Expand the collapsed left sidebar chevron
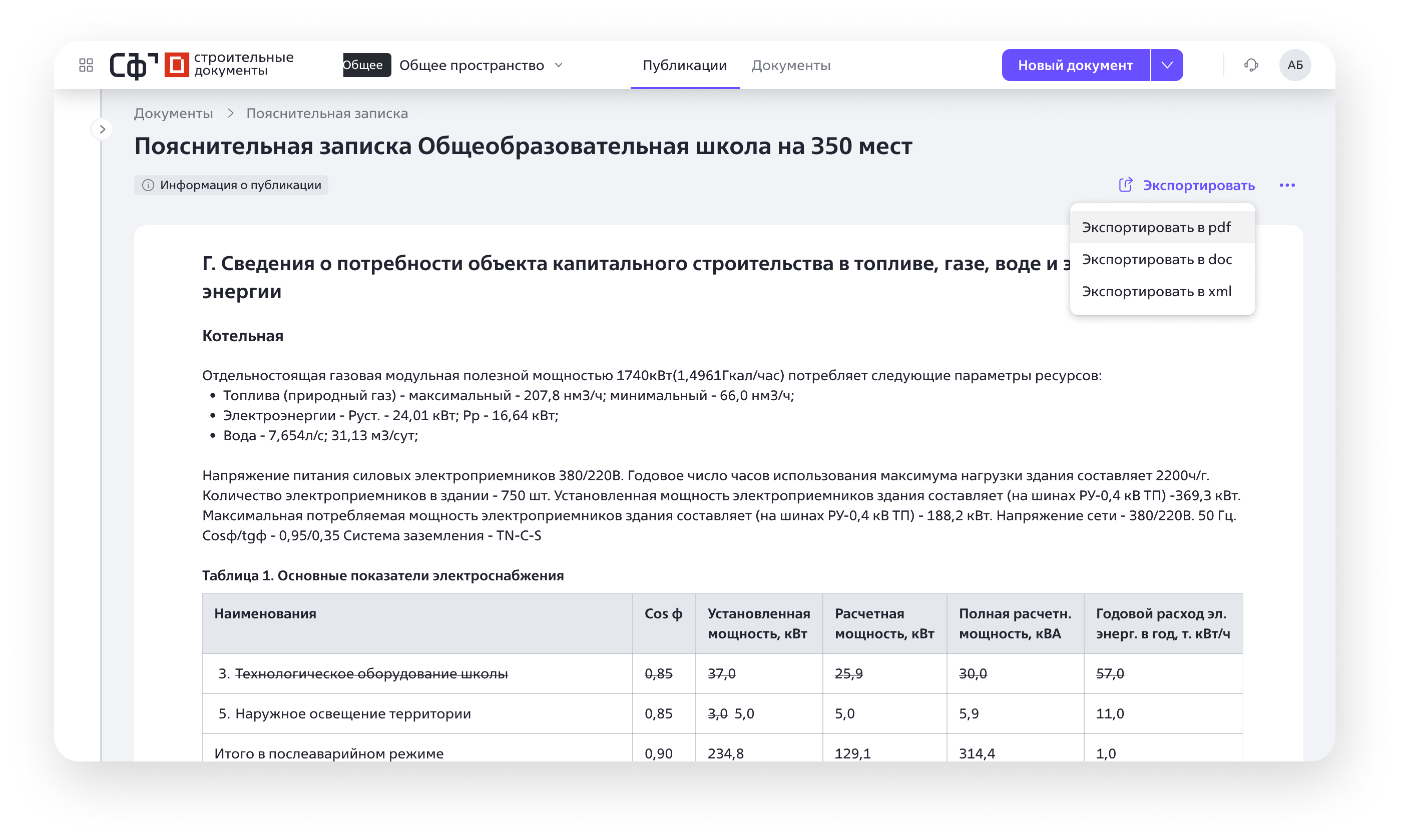This screenshot has width=1401, height=840. (x=103, y=129)
